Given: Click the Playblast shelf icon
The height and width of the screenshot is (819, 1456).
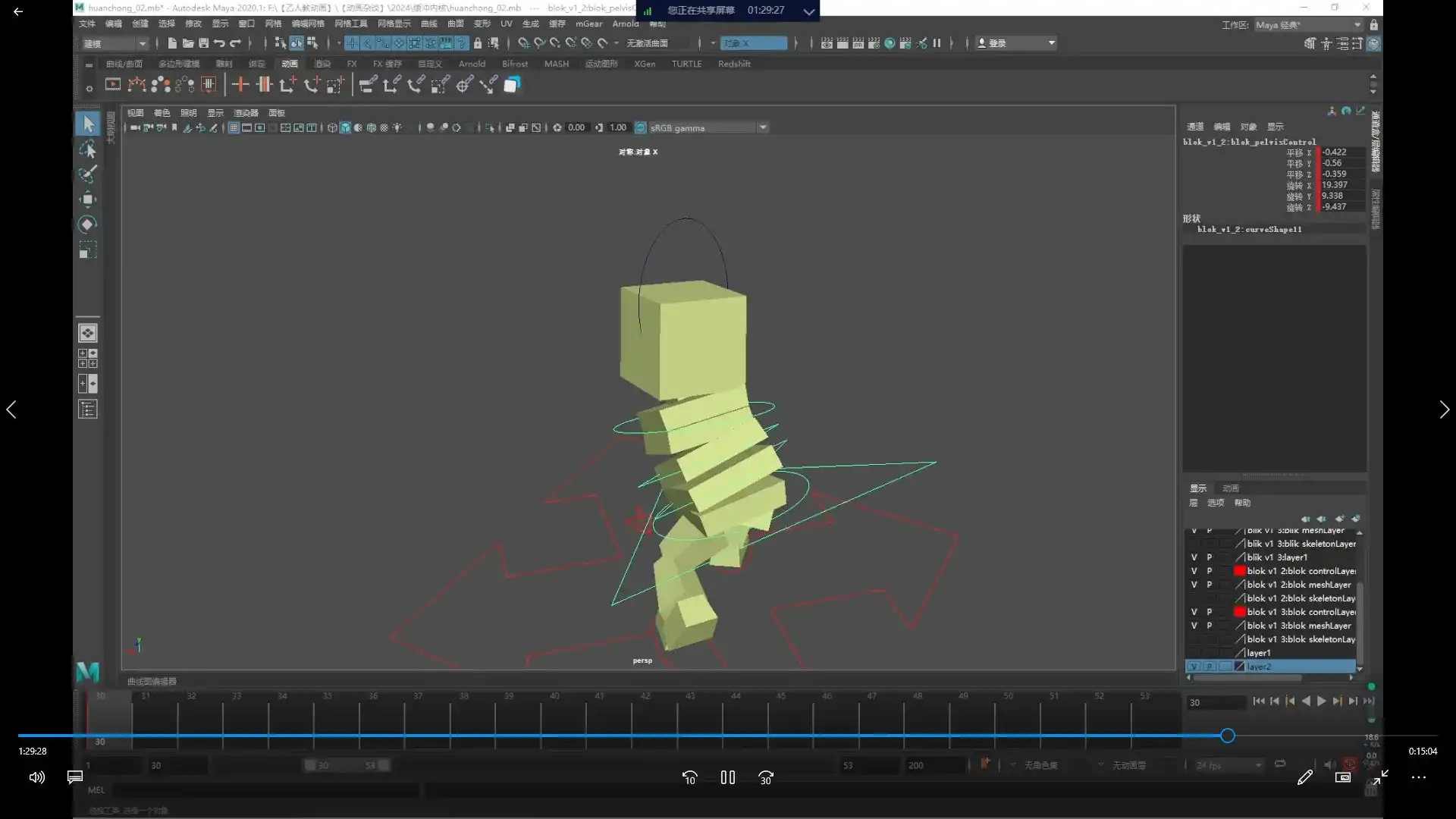Looking at the screenshot, I should [112, 85].
